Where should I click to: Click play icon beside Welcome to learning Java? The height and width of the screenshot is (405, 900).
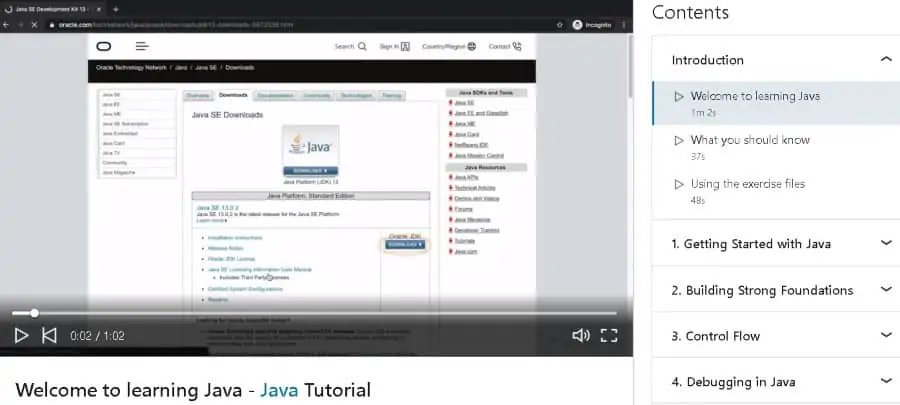click(679, 96)
